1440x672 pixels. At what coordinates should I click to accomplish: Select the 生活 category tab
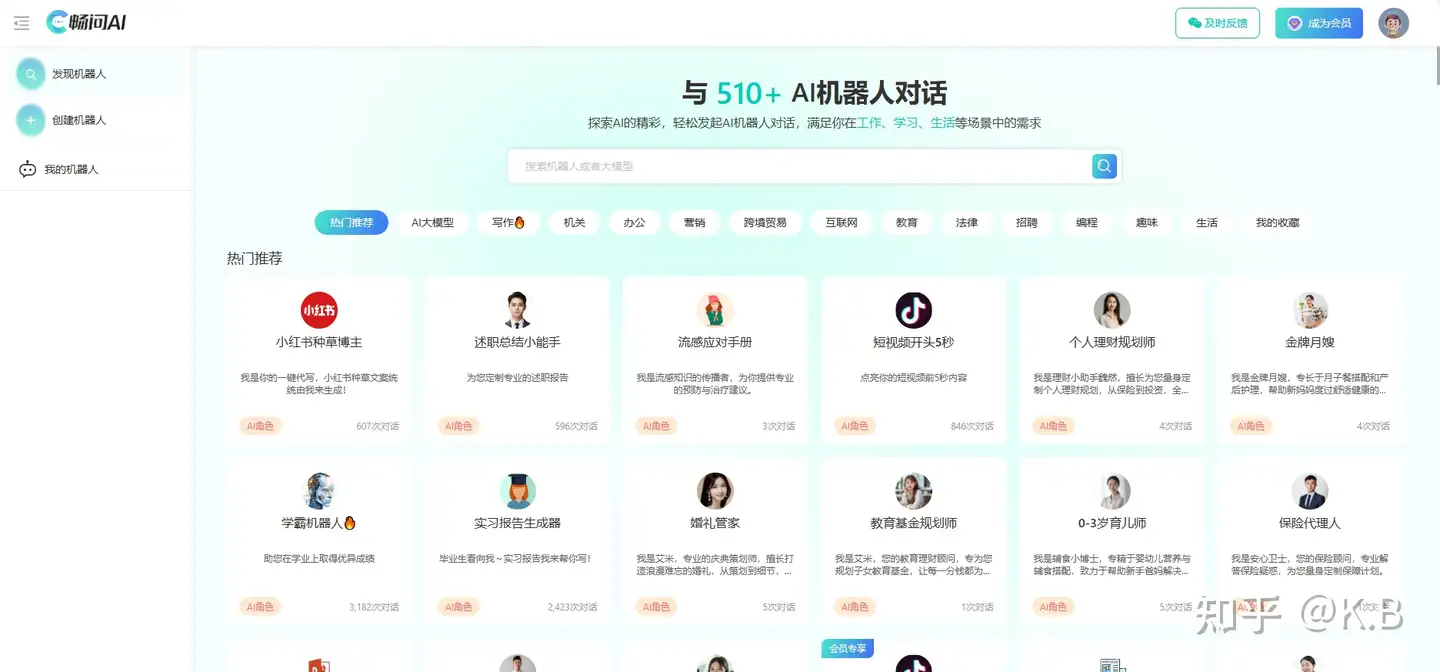1207,222
